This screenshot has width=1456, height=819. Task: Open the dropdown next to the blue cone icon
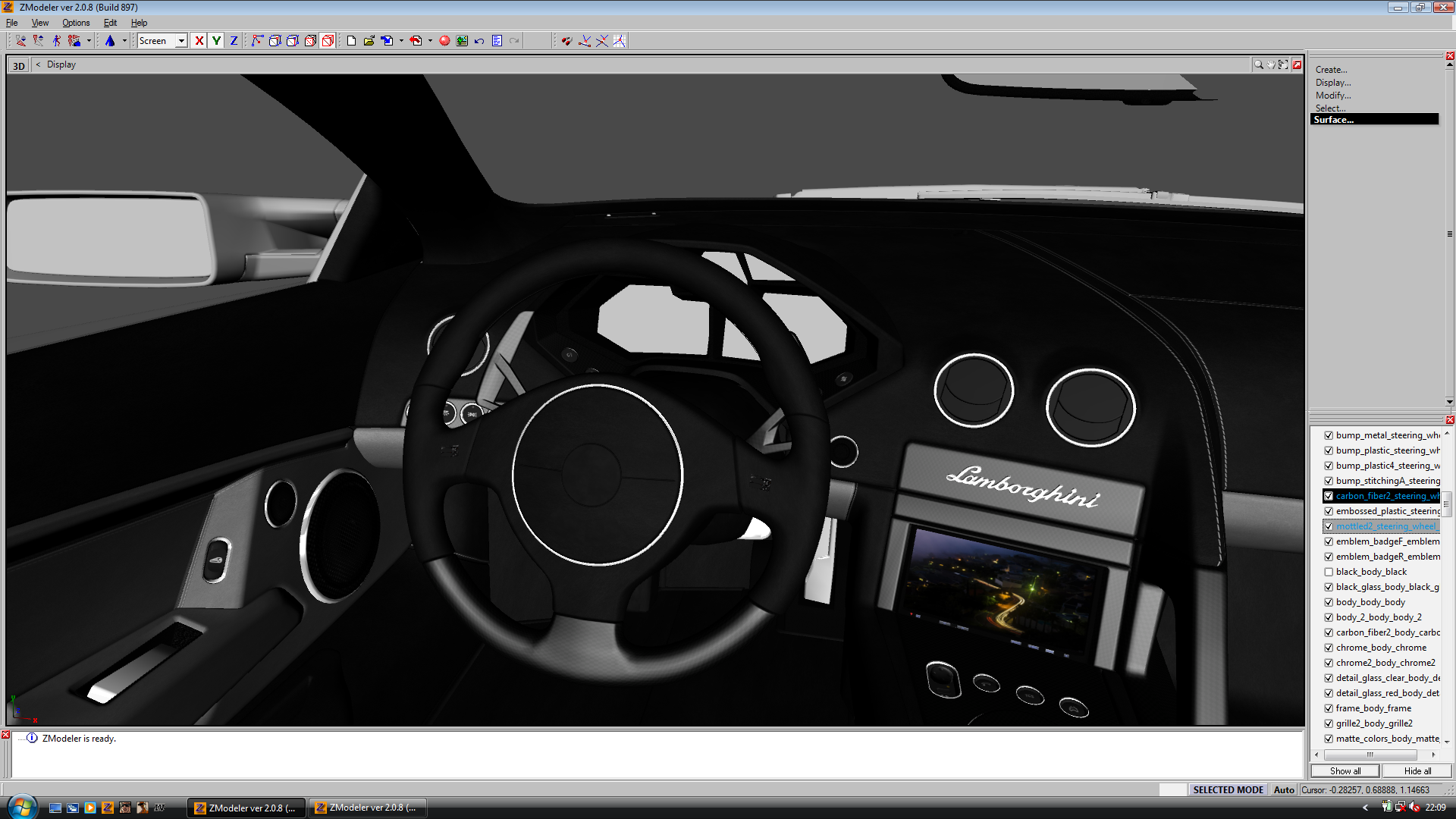click(x=124, y=41)
